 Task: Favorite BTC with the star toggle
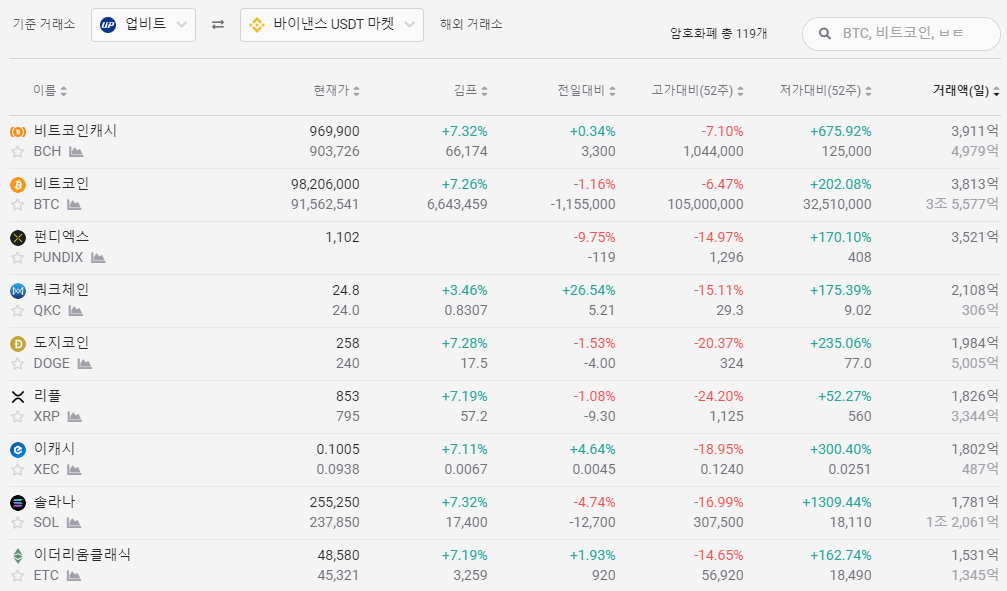tap(17, 205)
